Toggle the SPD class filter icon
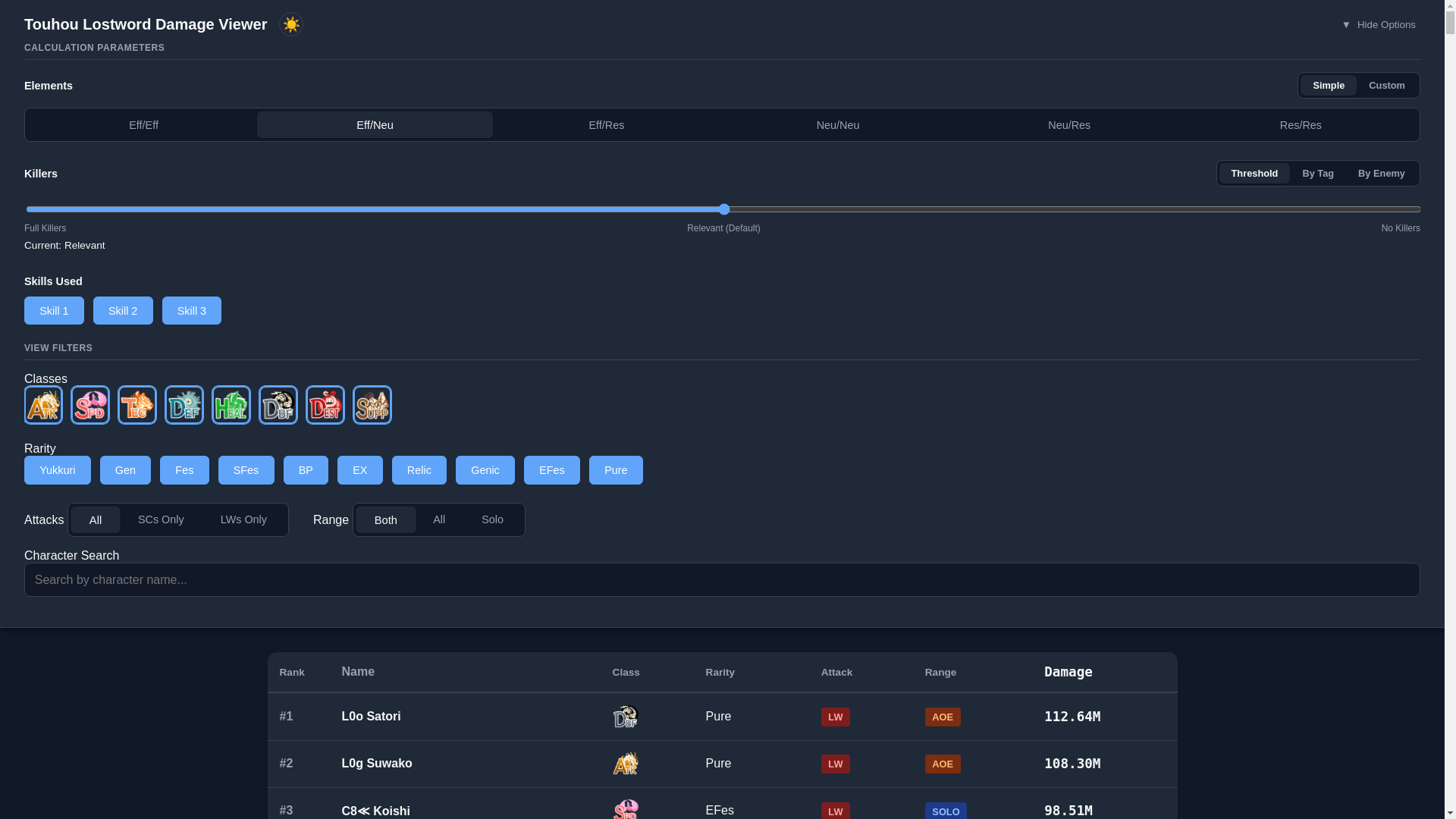This screenshot has width=1456, height=819. 90,405
